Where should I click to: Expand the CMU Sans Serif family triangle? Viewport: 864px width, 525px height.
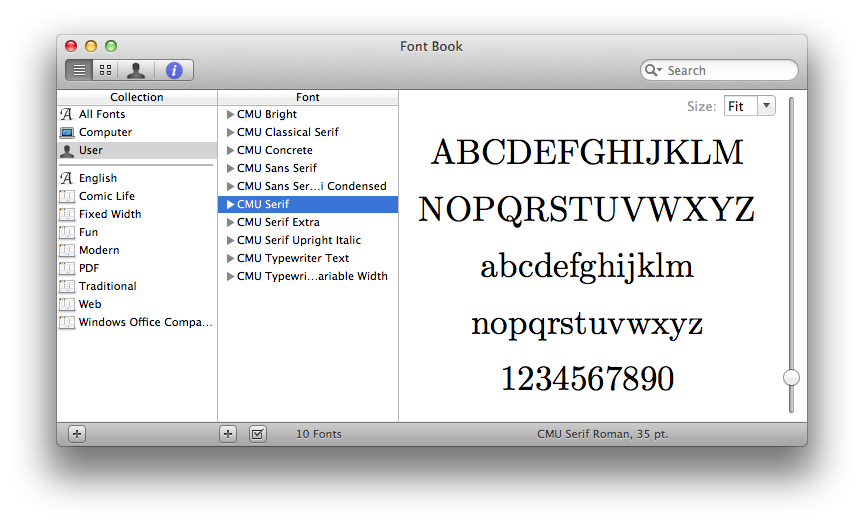[x=230, y=169]
